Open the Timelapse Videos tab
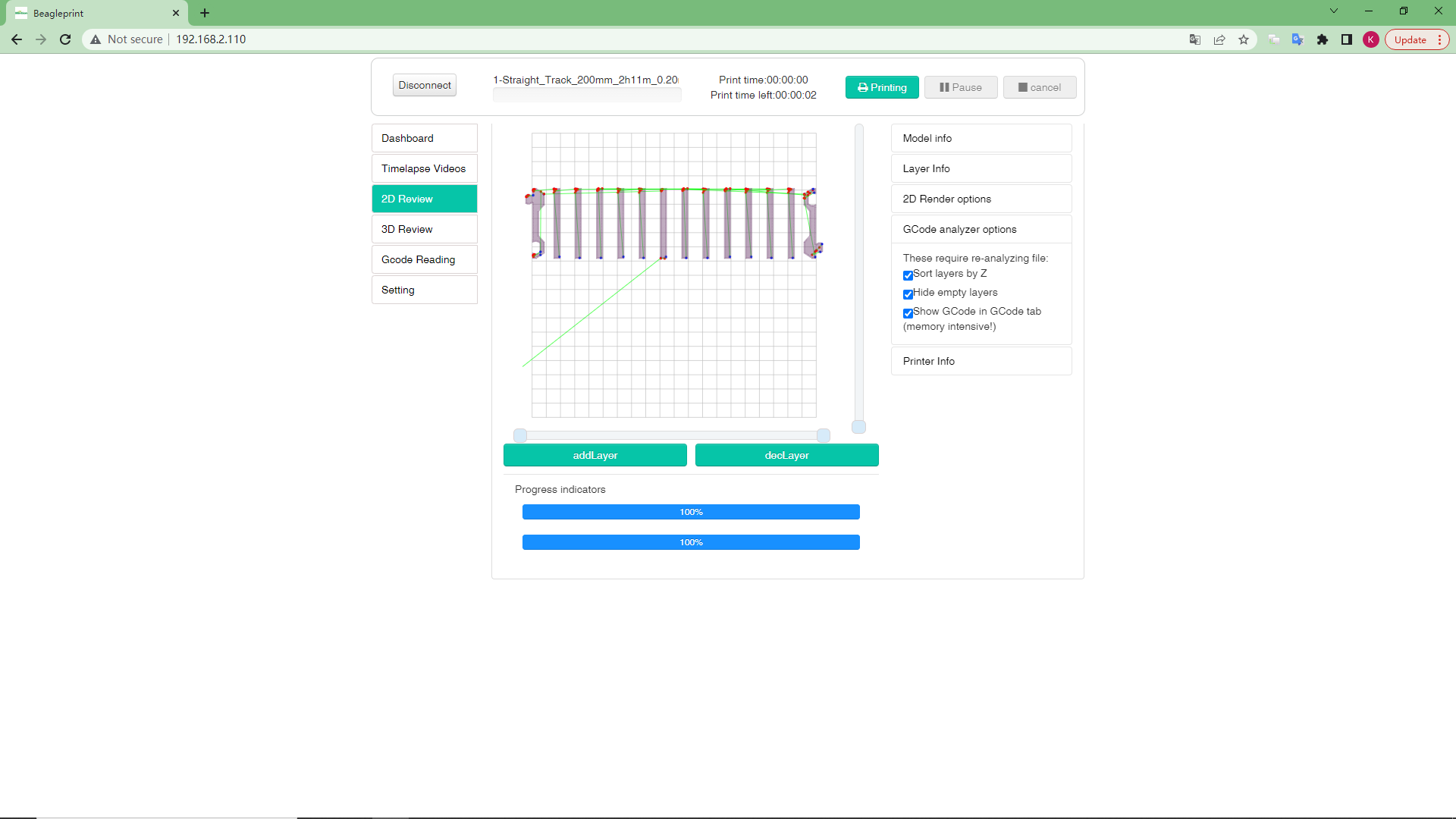The width and height of the screenshot is (1456, 819). (x=424, y=168)
